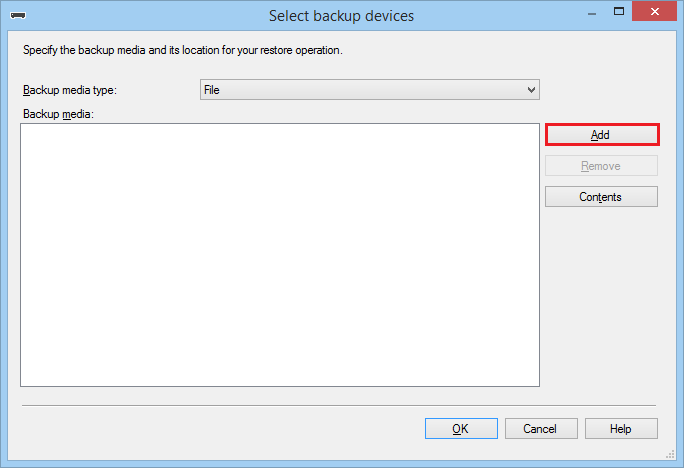Click the Select backup devices title text

click(341, 16)
